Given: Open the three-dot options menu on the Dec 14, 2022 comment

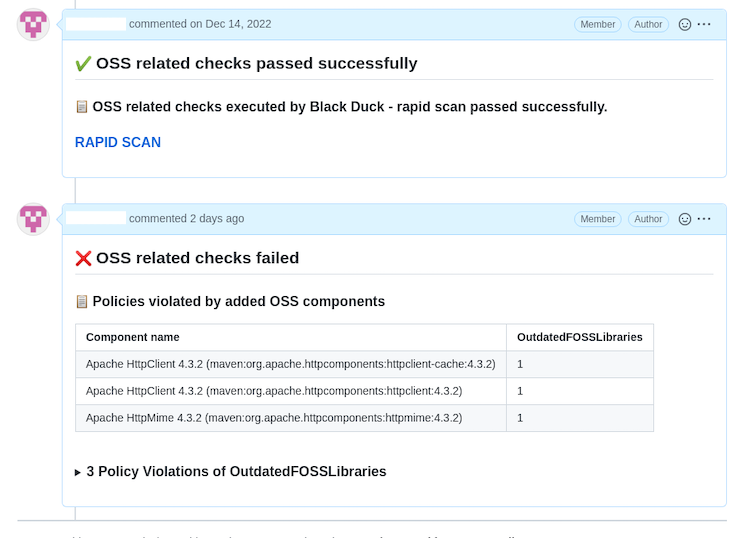Looking at the screenshot, I should 704,24.
